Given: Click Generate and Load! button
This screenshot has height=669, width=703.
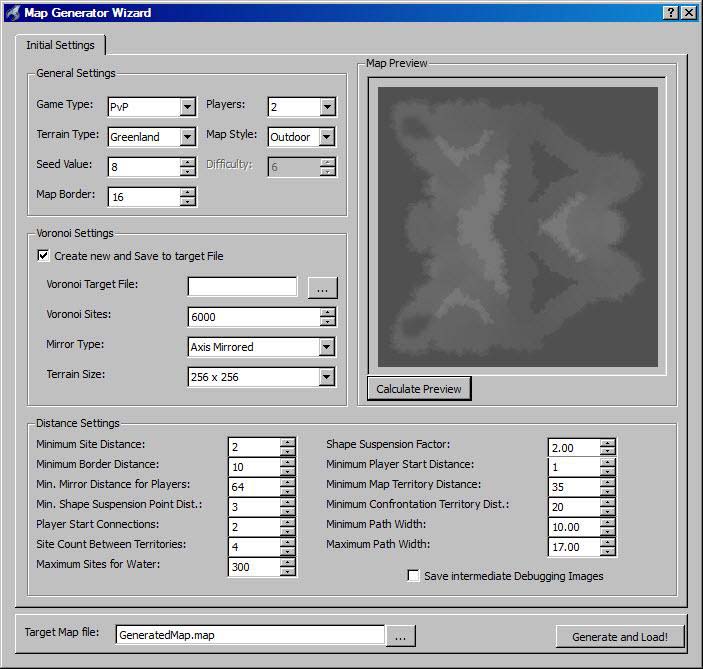Looking at the screenshot, I should [x=619, y=636].
